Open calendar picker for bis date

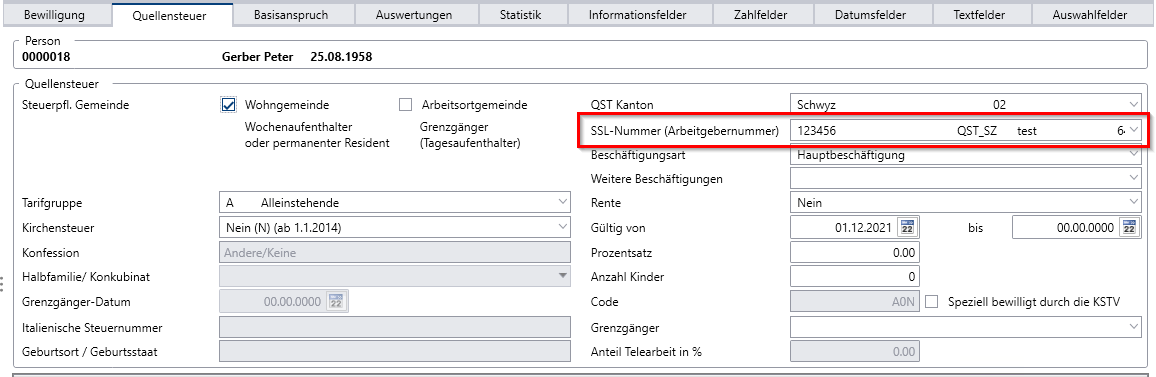click(1129, 227)
